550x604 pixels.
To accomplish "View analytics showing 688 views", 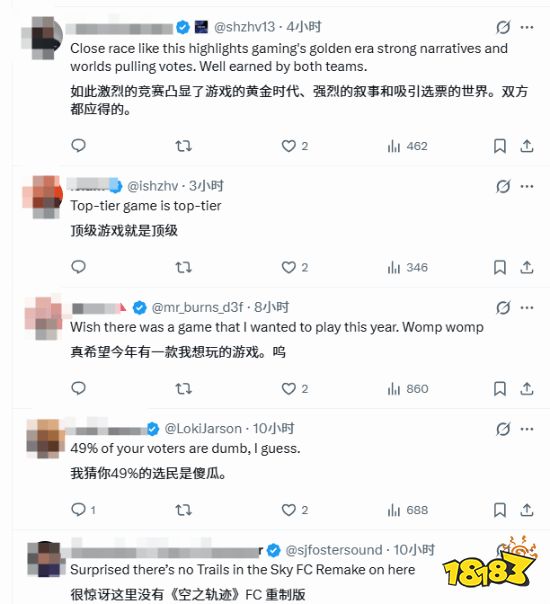I will click(407, 510).
